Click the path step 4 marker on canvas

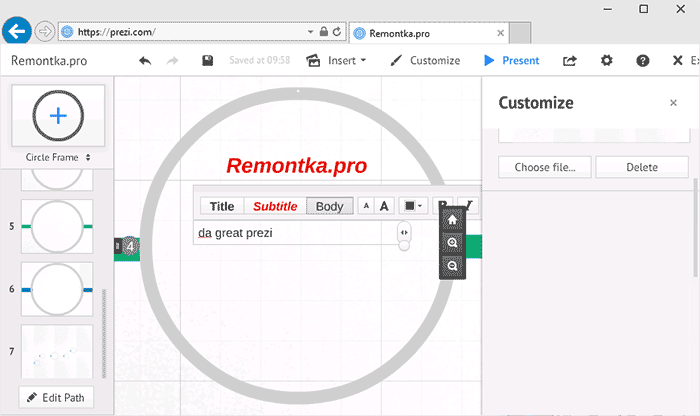click(x=130, y=246)
